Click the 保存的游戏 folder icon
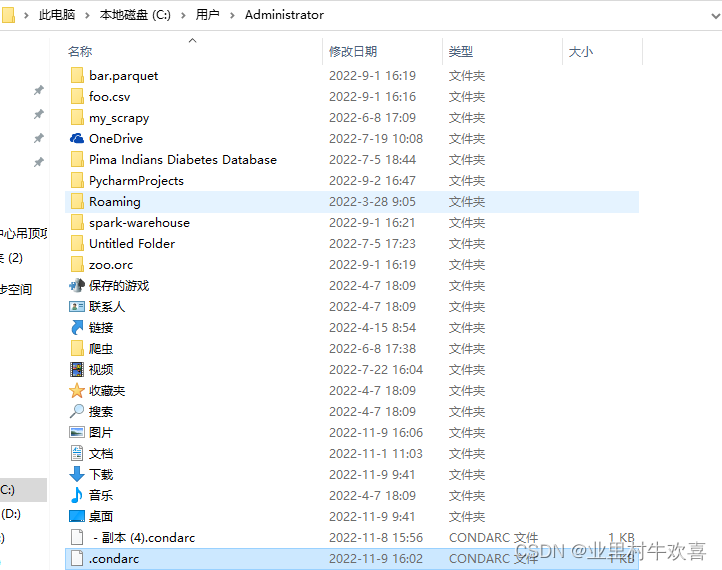Image resolution: width=722 pixels, height=570 pixels. click(77, 286)
